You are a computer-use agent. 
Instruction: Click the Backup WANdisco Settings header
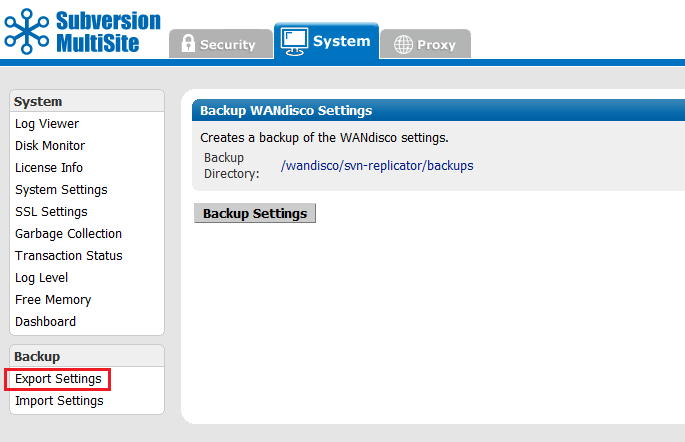(x=286, y=110)
